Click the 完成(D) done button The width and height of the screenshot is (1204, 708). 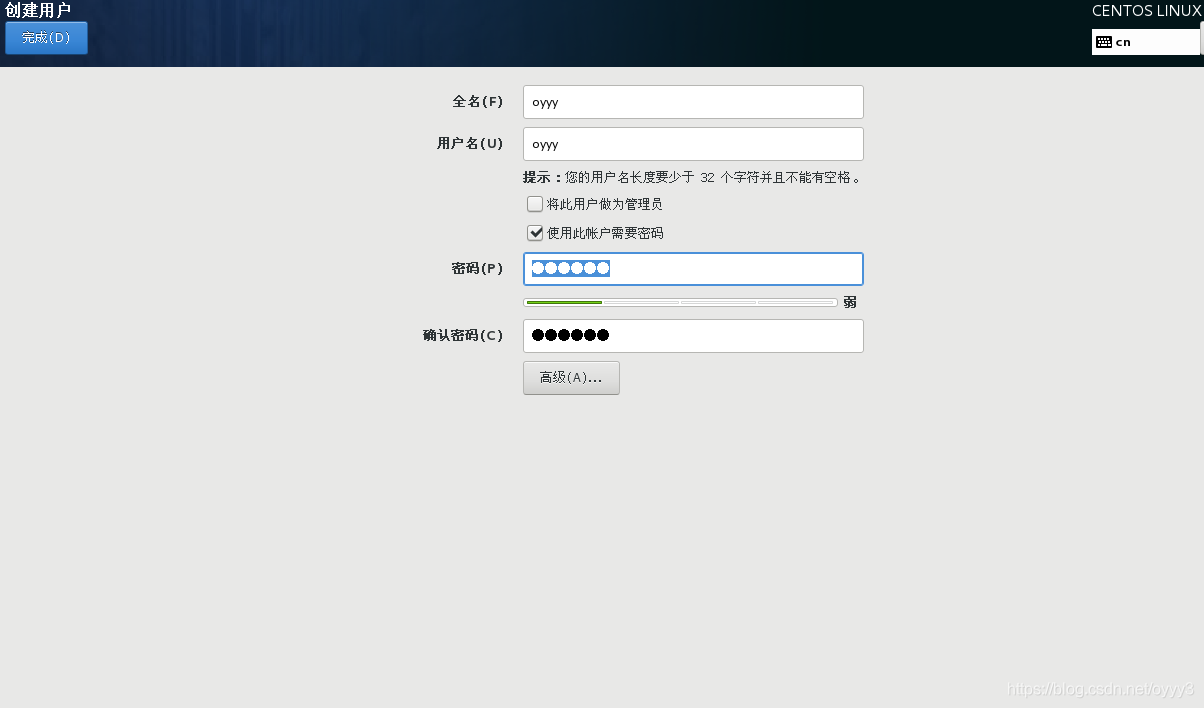click(46, 38)
